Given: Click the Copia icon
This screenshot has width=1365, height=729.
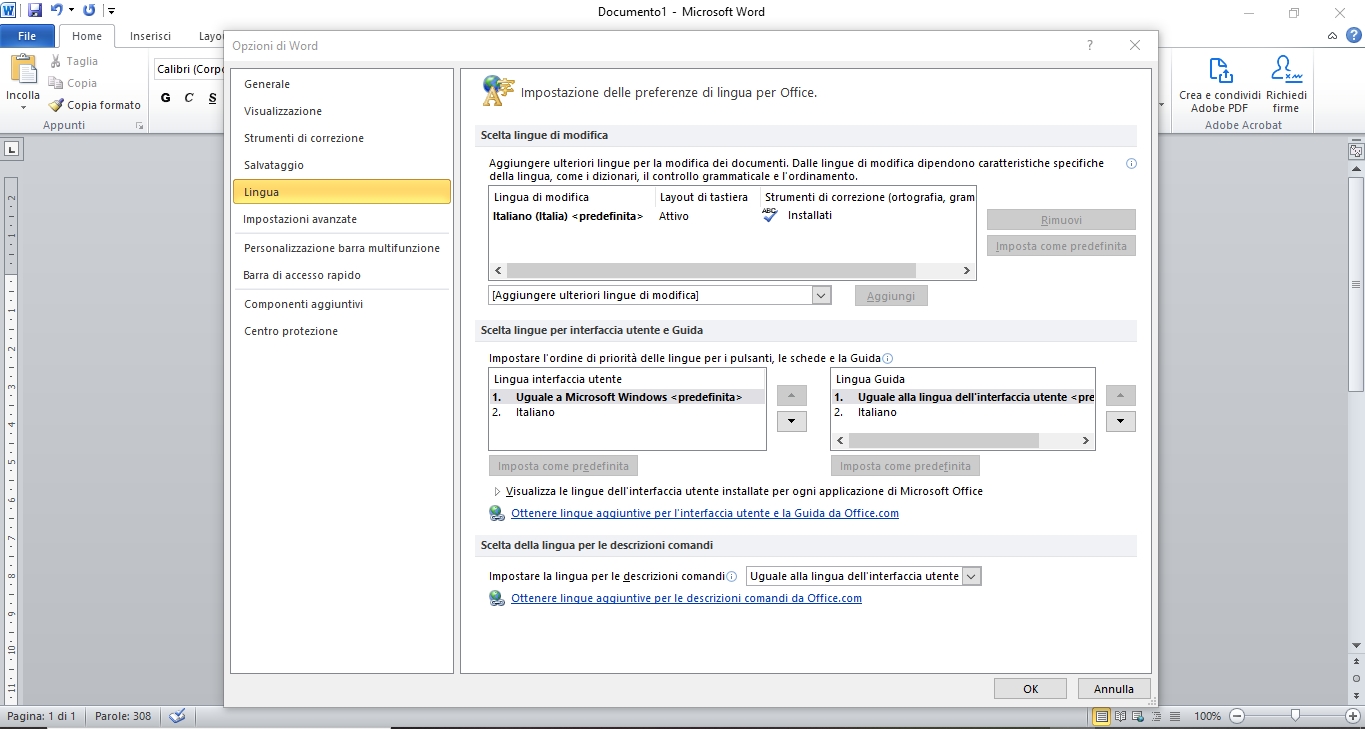Looking at the screenshot, I should [56, 83].
